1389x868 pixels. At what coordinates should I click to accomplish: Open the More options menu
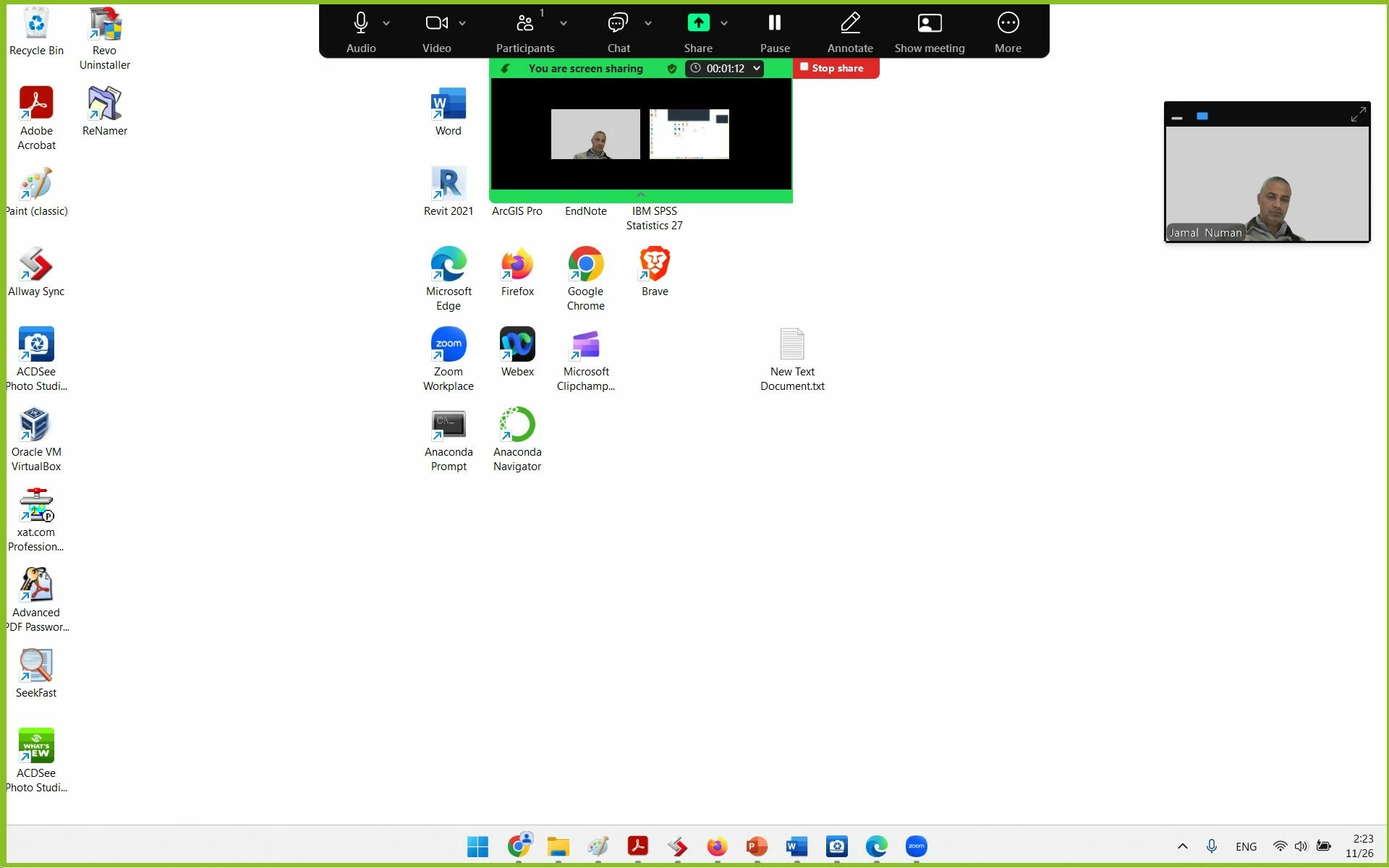pyautogui.click(x=1008, y=24)
